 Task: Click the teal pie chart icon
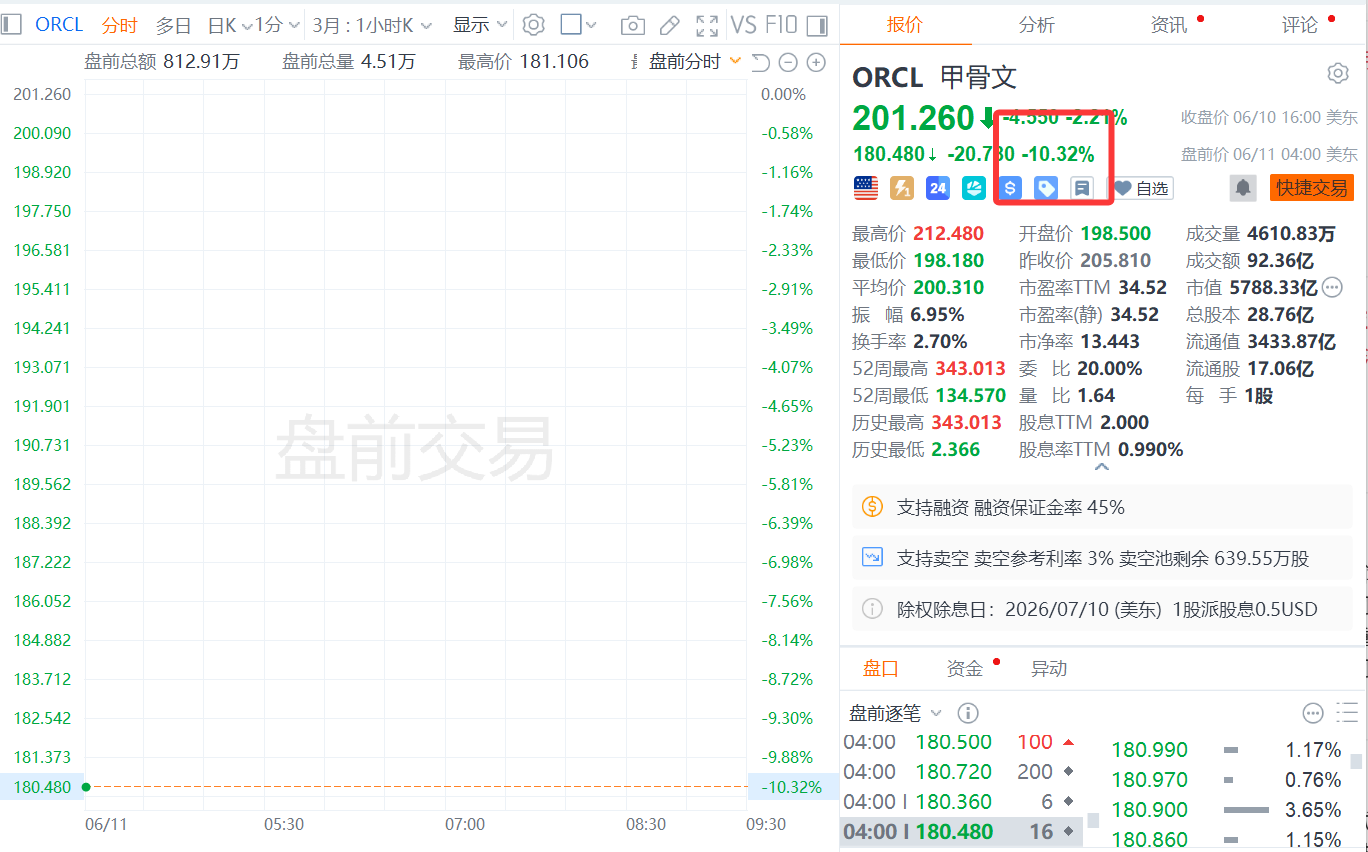tap(973, 187)
